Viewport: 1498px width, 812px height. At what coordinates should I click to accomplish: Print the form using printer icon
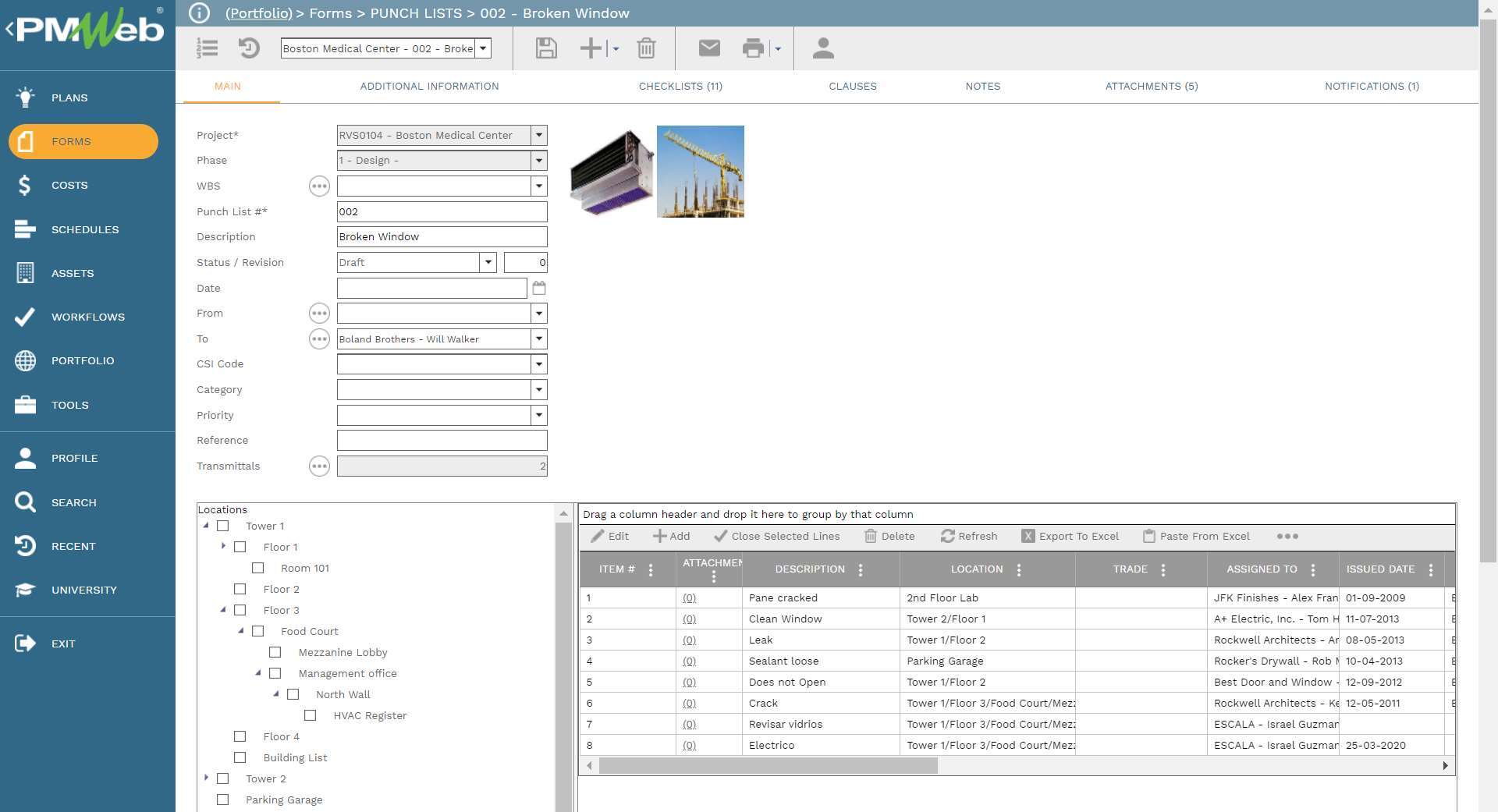click(x=753, y=48)
